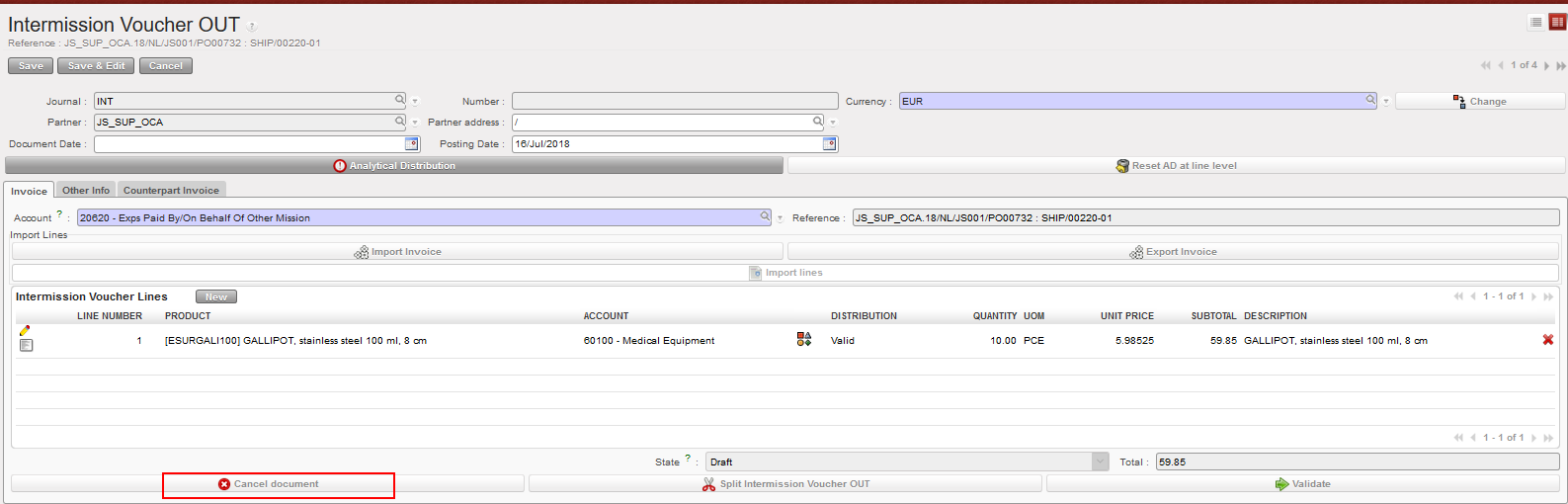Open the State dropdown showing Draft
The width and height of the screenshot is (1568, 504).
[x=1100, y=462]
